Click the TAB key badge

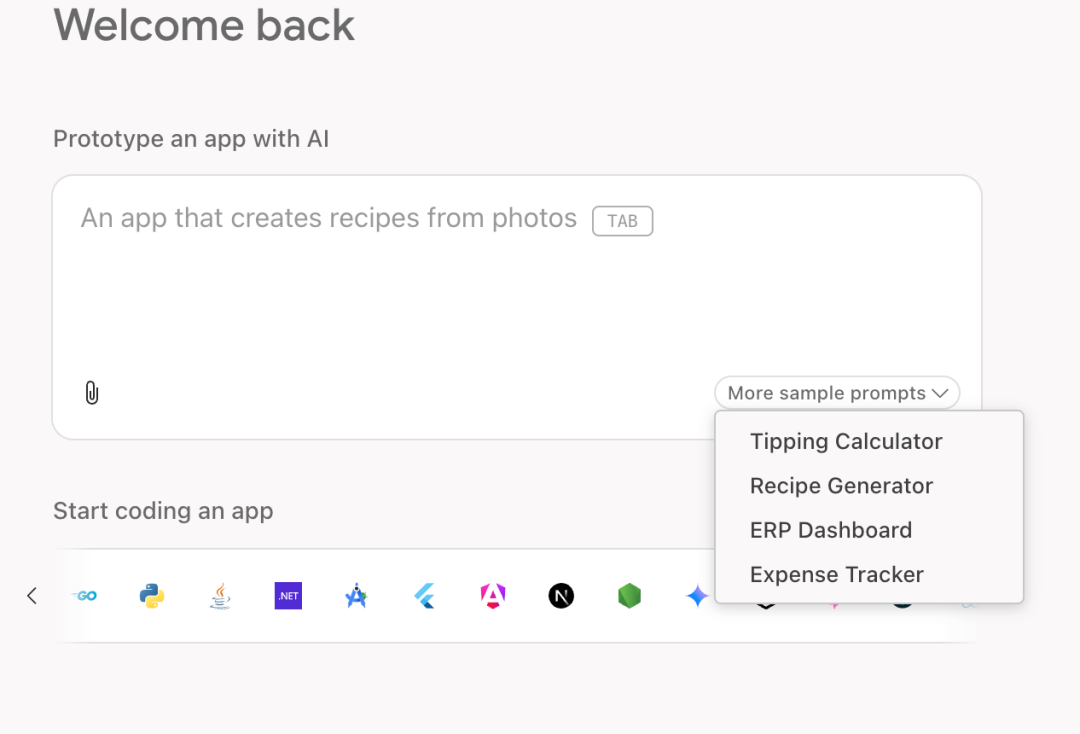pos(622,220)
